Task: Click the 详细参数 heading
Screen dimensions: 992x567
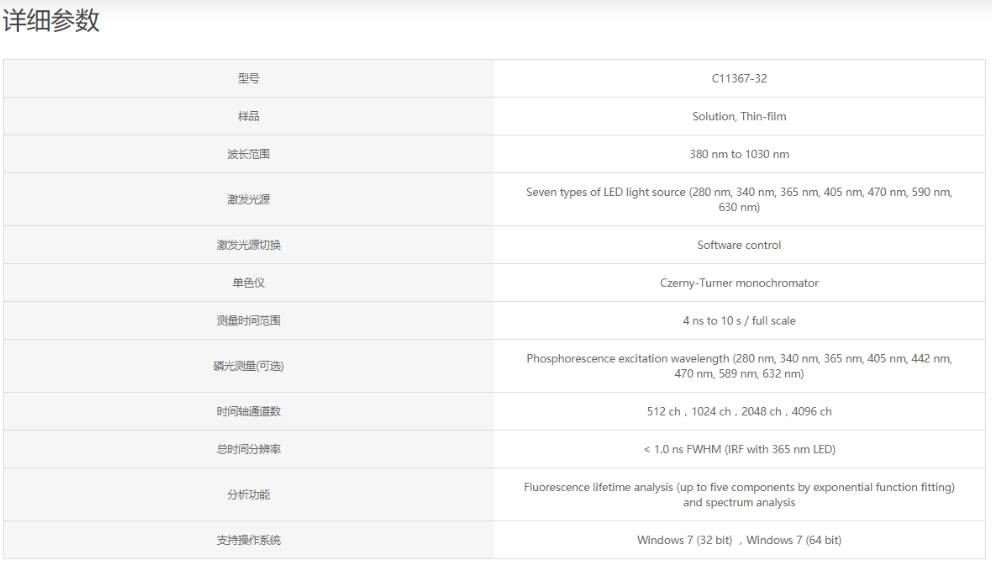Action: 51,20
